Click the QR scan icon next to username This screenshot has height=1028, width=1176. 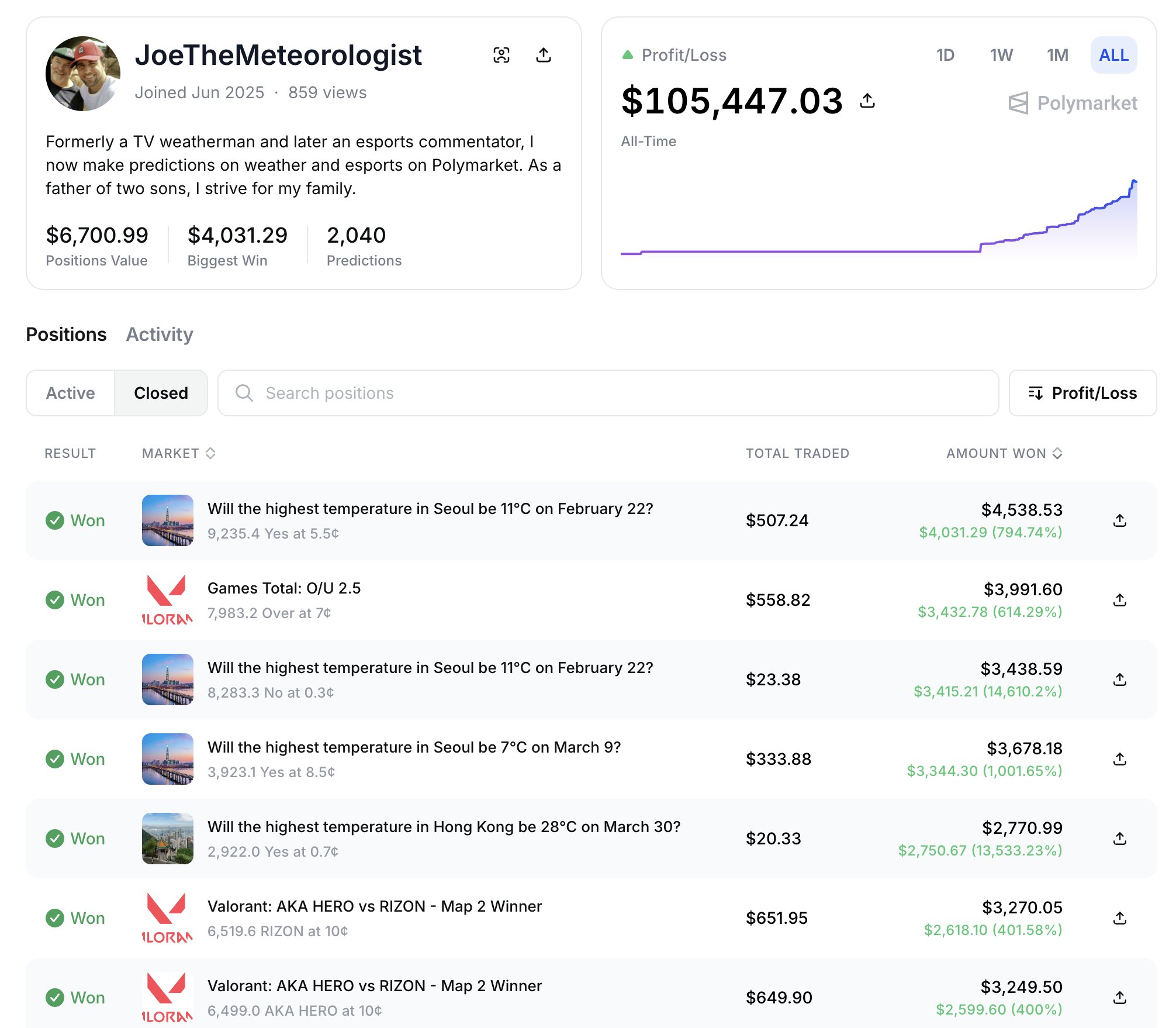tap(503, 54)
